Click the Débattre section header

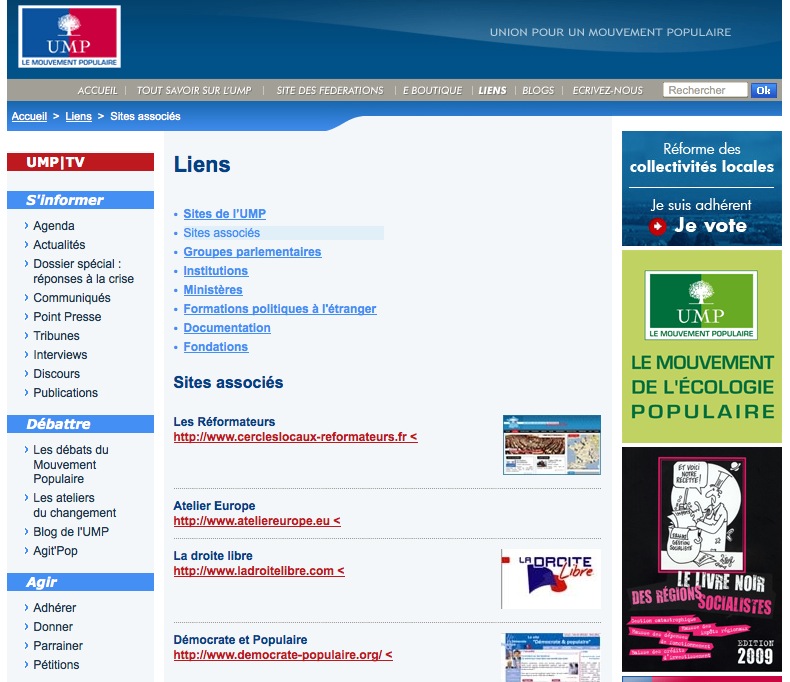[81, 424]
